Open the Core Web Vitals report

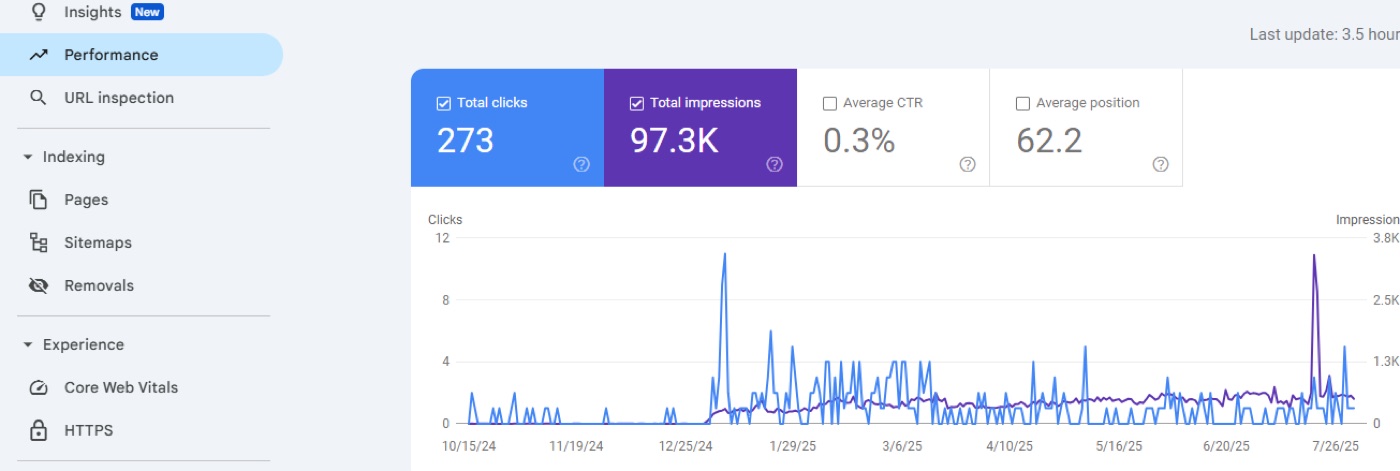141,388
